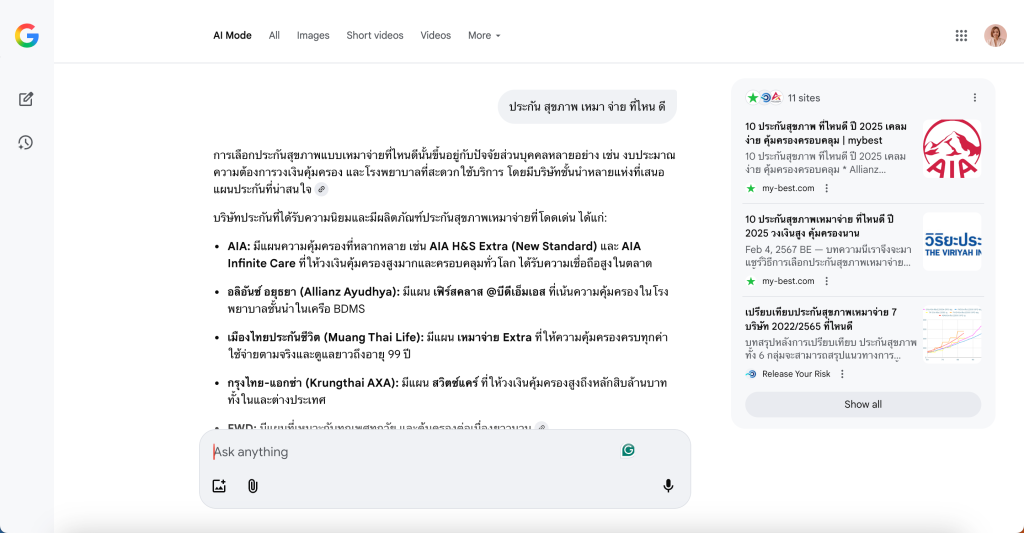Image resolution: width=1024 pixels, height=533 pixels.
Task: Open the link icon after first paragraph
Action: (321, 189)
